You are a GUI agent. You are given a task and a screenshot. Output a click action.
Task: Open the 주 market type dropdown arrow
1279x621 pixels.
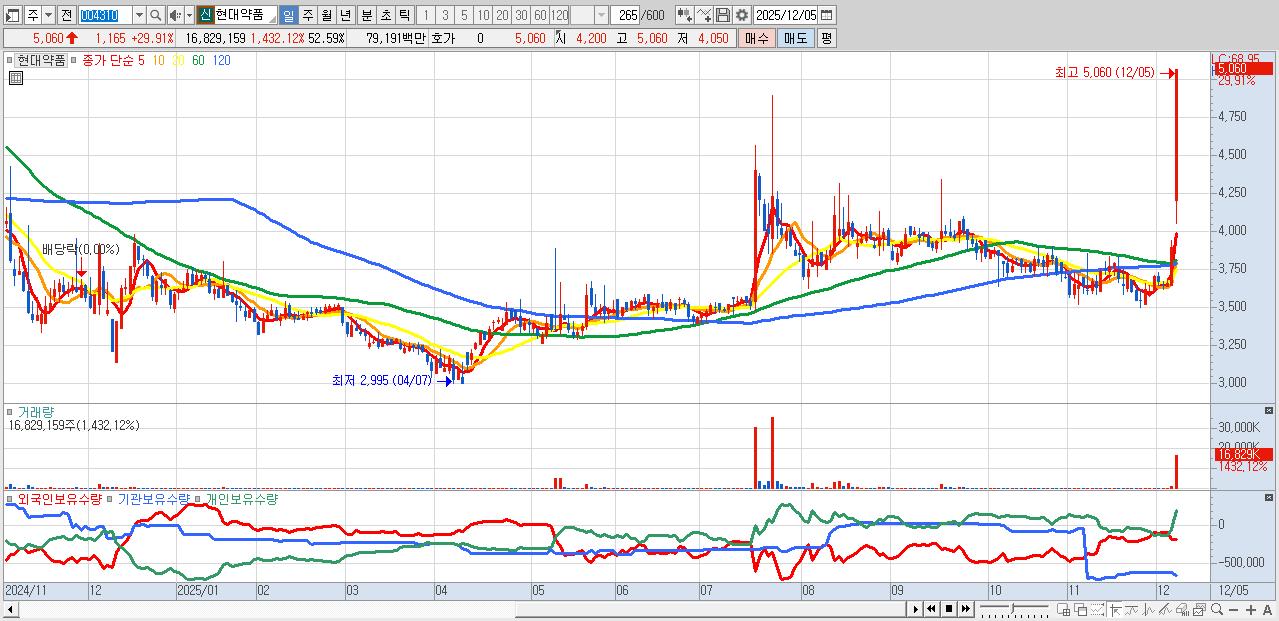(48, 15)
